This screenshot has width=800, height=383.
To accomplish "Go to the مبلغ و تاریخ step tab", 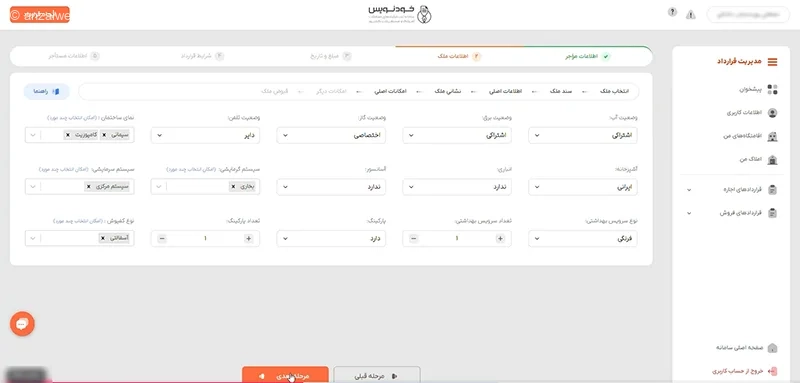I will pyautogui.click(x=331, y=56).
